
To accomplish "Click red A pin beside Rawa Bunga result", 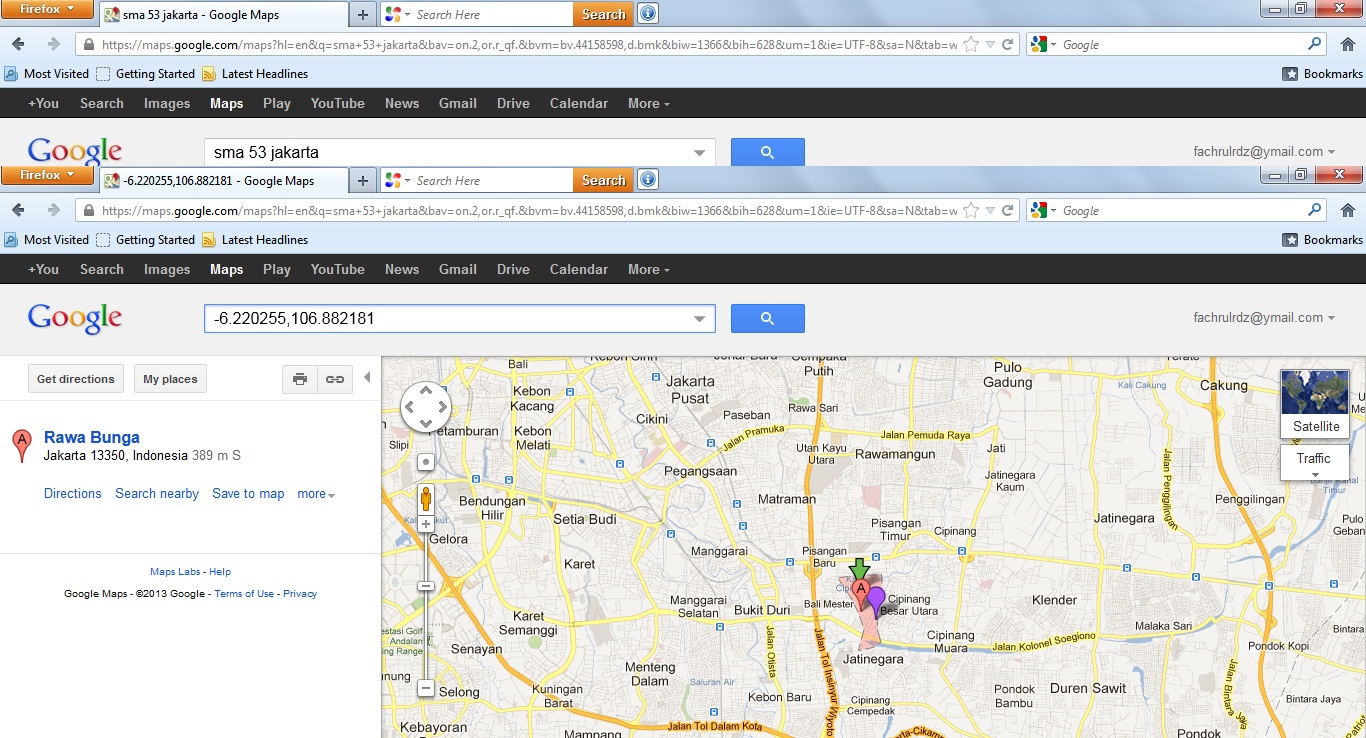I will pyautogui.click(x=21, y=445).
